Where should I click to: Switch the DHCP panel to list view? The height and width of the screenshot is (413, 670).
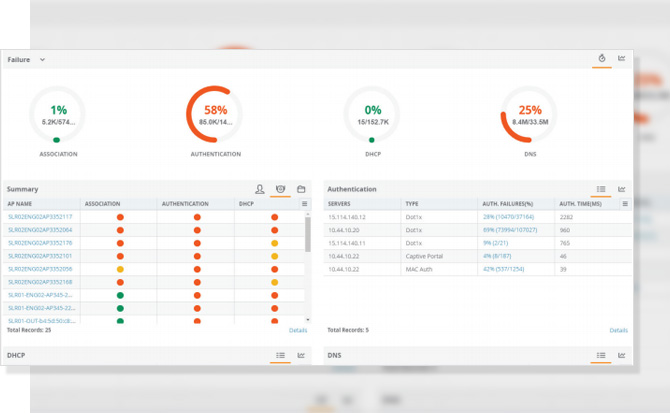pos(281,355)
